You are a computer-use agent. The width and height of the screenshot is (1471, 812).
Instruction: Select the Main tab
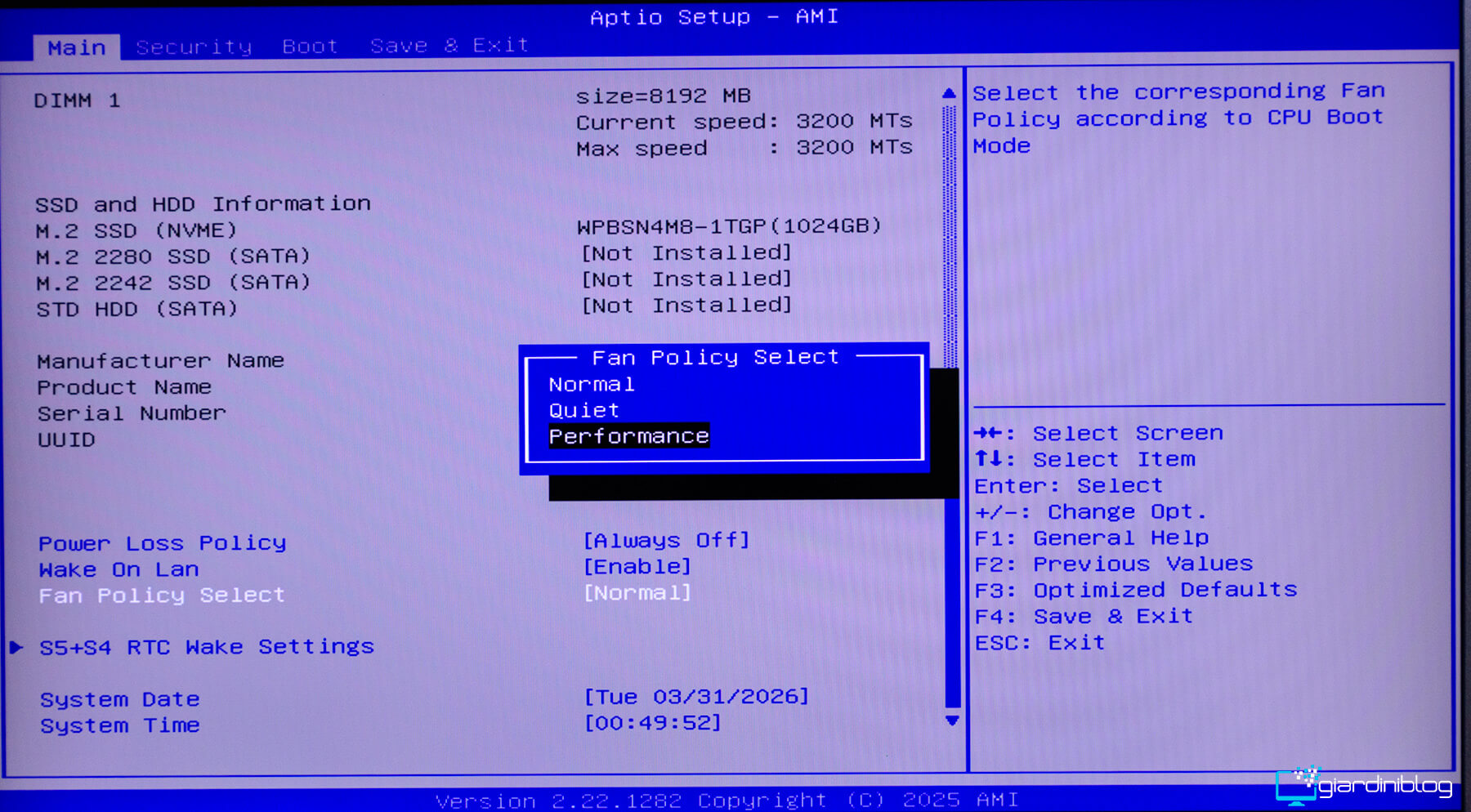coord(76,47)
